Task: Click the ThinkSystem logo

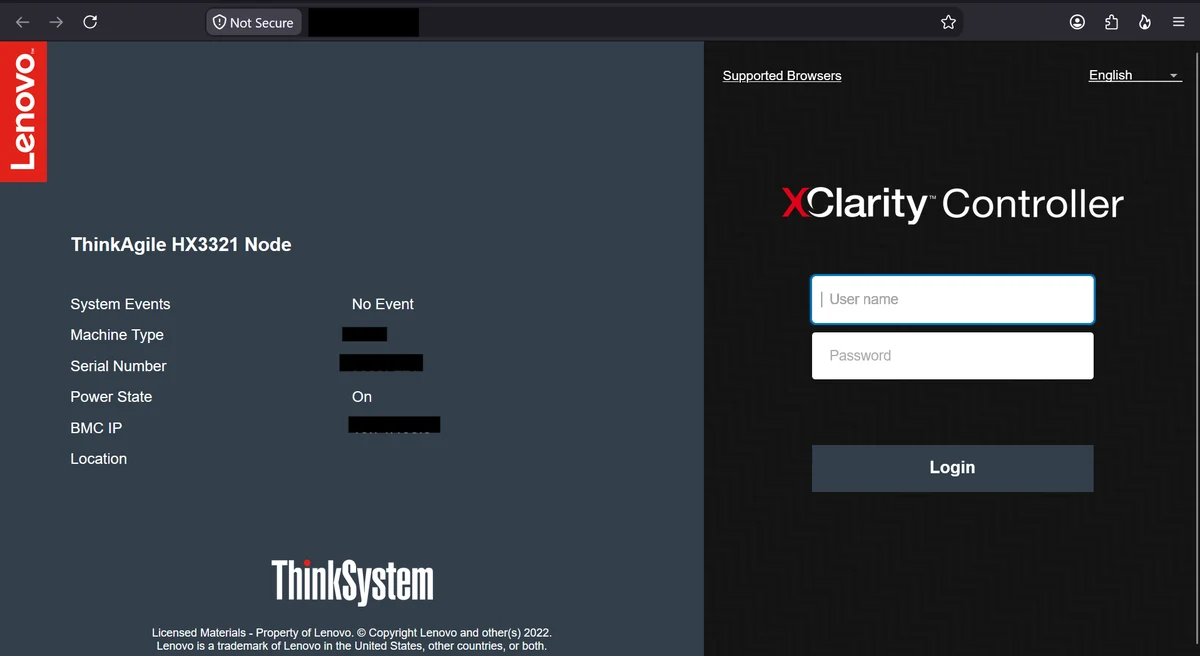Action: (352, 581)
